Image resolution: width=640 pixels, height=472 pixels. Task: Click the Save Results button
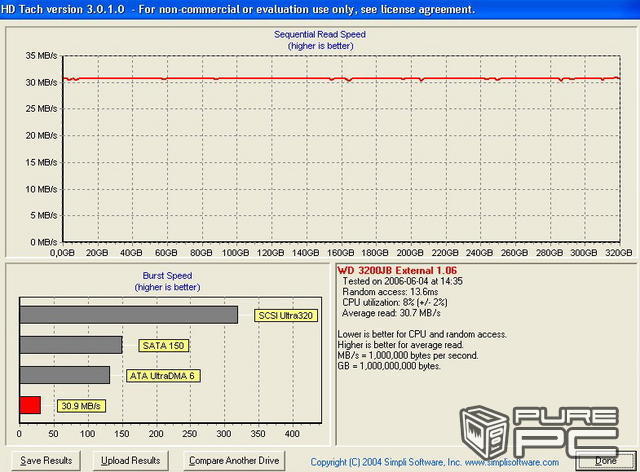pyautogui.click(x=46, y=461)
